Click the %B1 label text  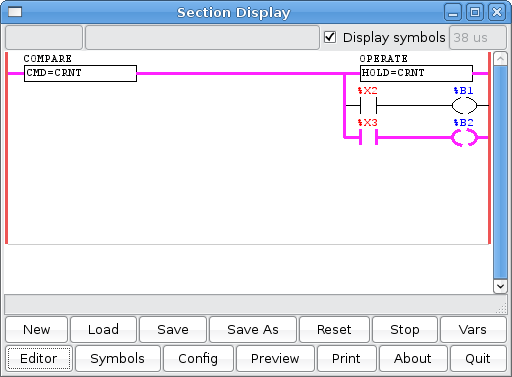pyautogui.click(x=463, y=90)
